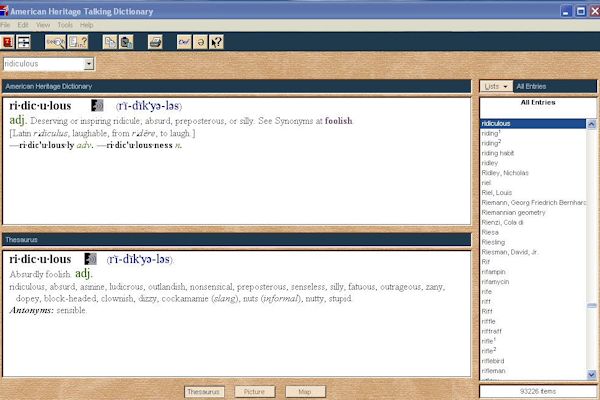This screenshot has width=600, height=400.
Task: Click the Picture button
Action: (x=254, y=392)
